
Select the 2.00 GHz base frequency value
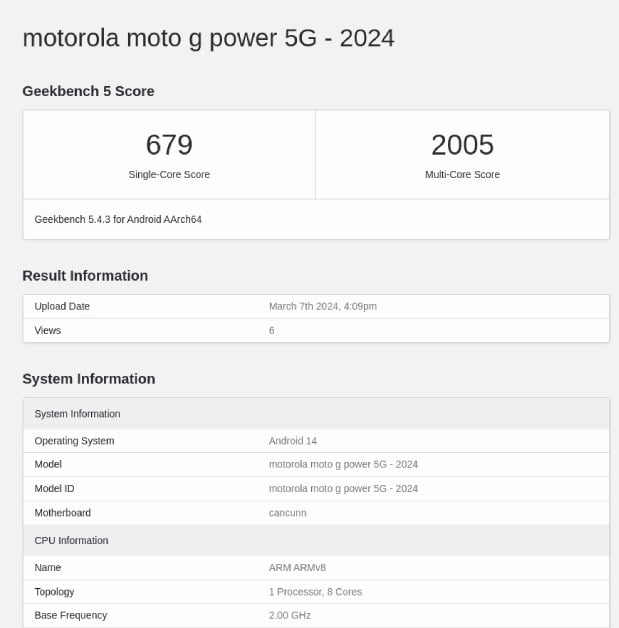pos(289,615)
